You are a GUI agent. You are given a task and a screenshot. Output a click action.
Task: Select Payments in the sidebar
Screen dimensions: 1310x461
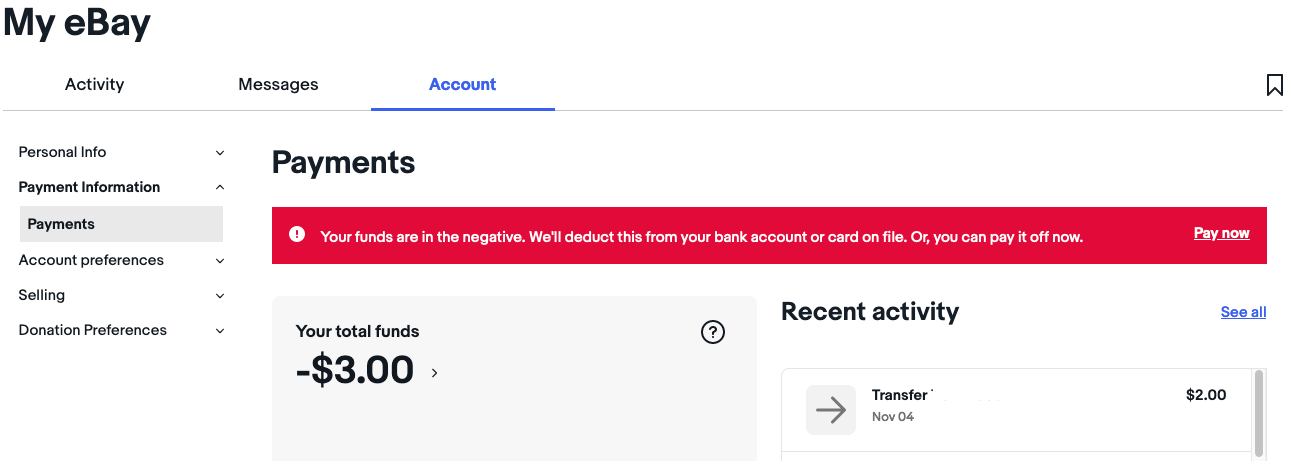(x=61, y=224)
